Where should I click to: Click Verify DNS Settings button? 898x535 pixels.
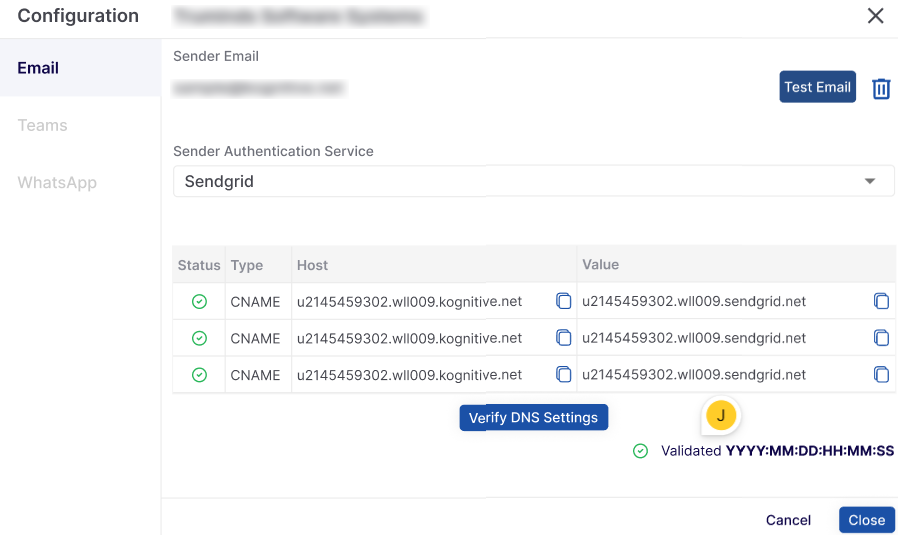click(533, 417)
